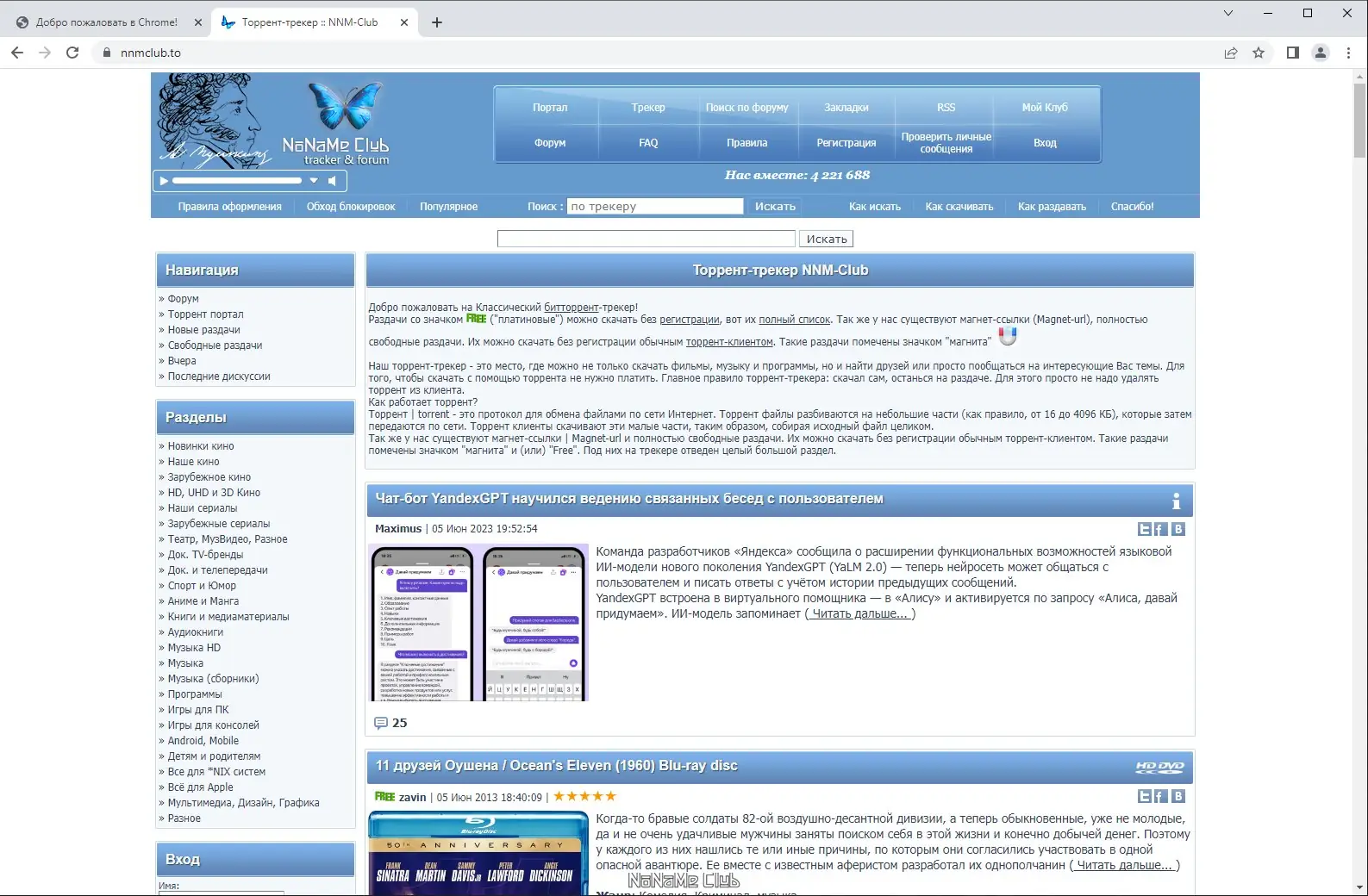Viewport: 1368px width, 896px height.
Task: Click the Вход item in the top menu
Action: (x=1045, y=143)
